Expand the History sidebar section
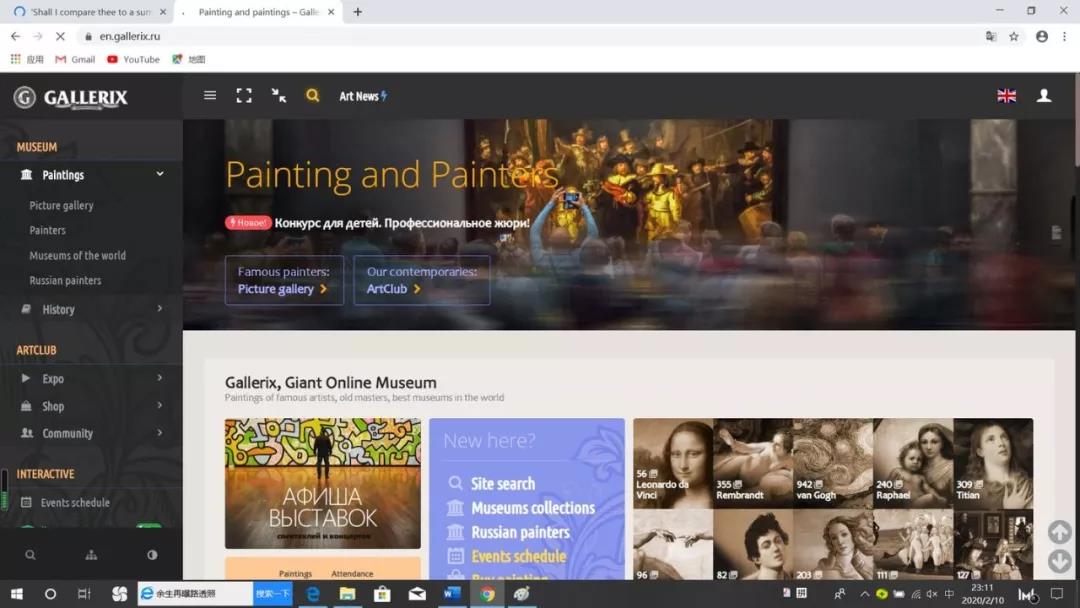Screen dimensions: 1080x608 point(160,309)
